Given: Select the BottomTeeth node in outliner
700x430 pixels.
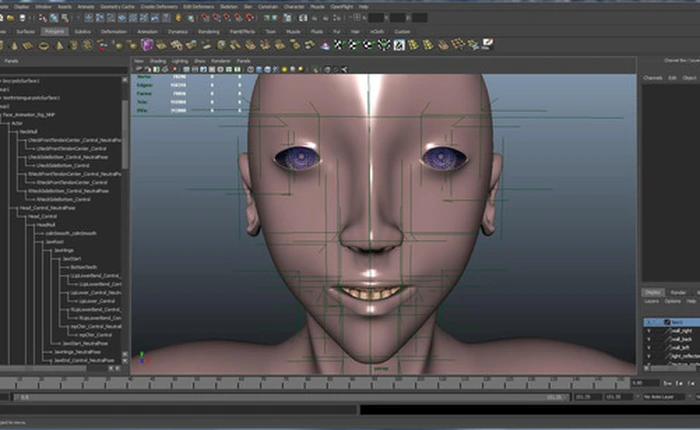Looking at the screenshot, I should coord(83,267).
